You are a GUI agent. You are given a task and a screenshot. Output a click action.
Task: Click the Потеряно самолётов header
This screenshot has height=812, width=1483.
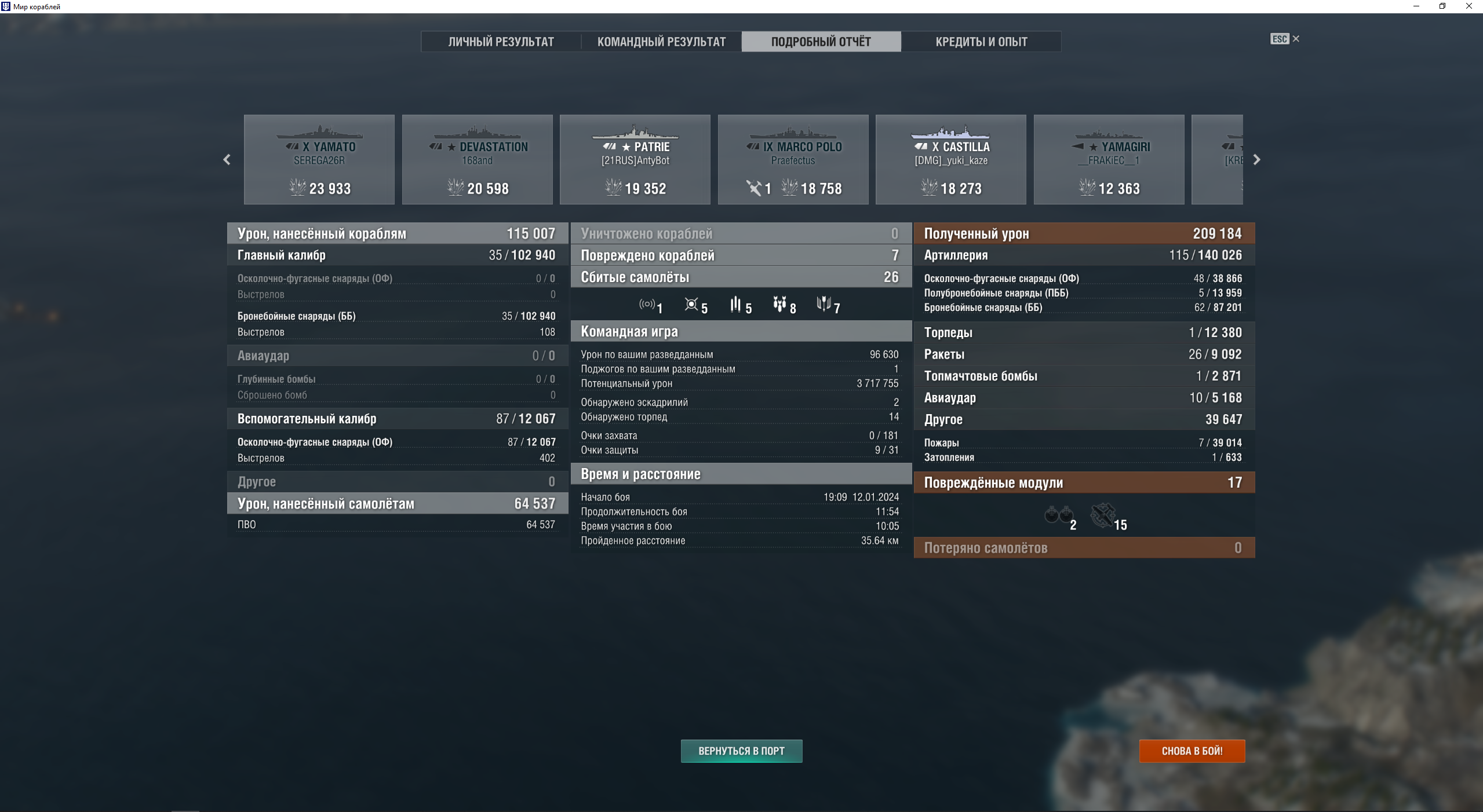point(1084,548)
